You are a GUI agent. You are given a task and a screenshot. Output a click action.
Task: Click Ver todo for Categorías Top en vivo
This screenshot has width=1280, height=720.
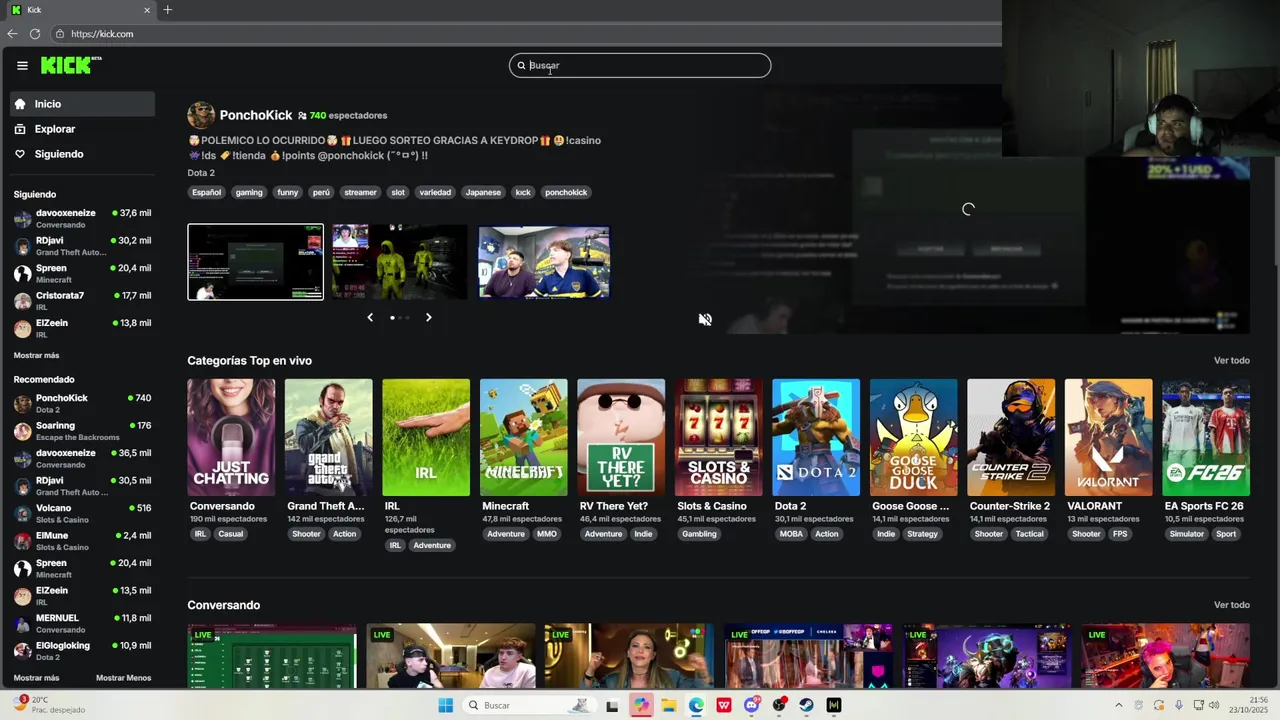tap(1232, 360)
